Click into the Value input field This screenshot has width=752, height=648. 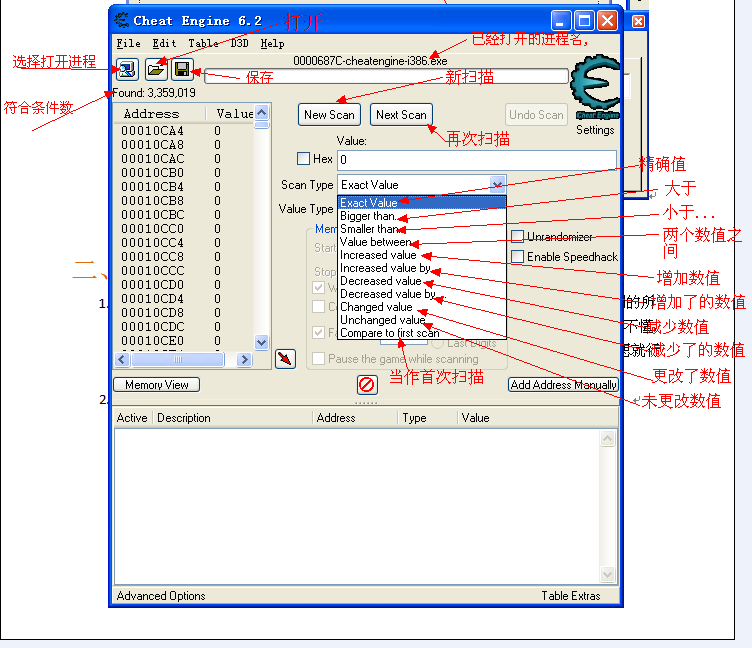click(x=477, y=160)
